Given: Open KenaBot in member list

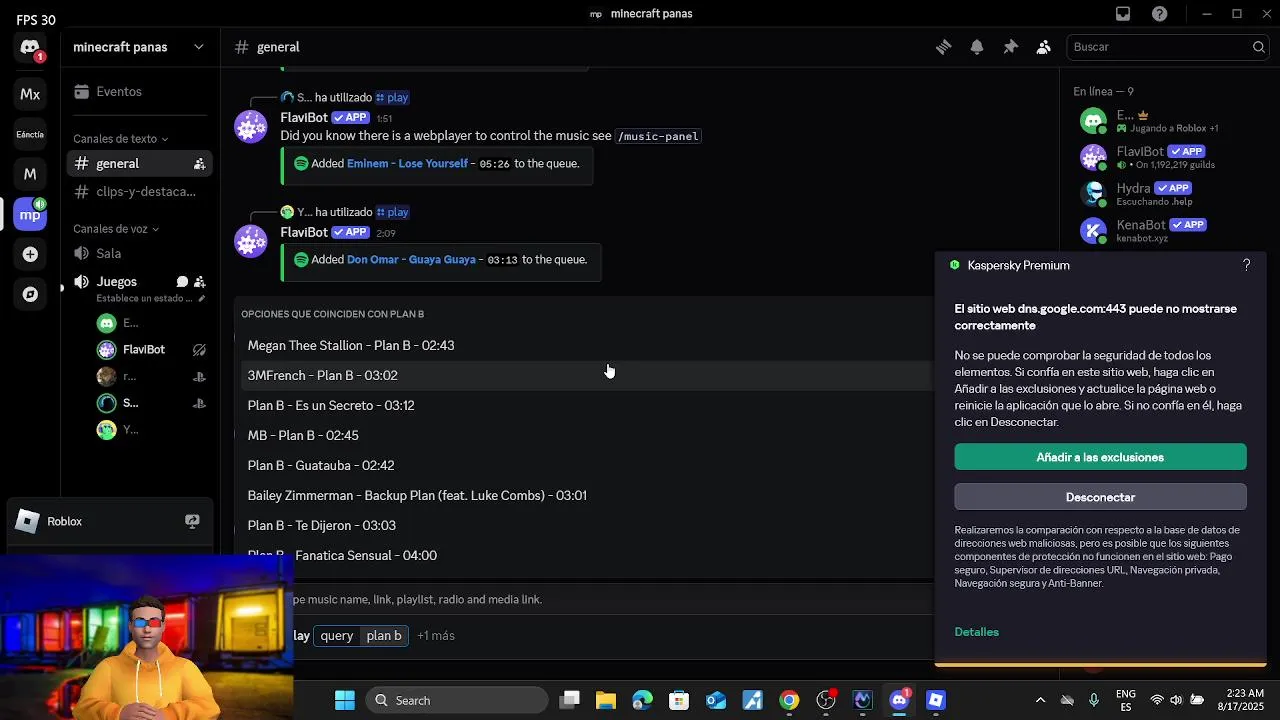Looking at the screenshot, I should click(1166, 231).
